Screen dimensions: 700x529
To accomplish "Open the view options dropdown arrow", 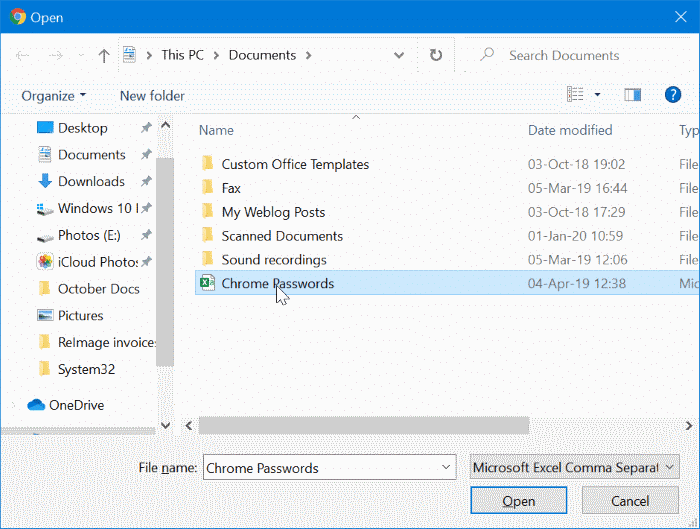I will [597, 95].
